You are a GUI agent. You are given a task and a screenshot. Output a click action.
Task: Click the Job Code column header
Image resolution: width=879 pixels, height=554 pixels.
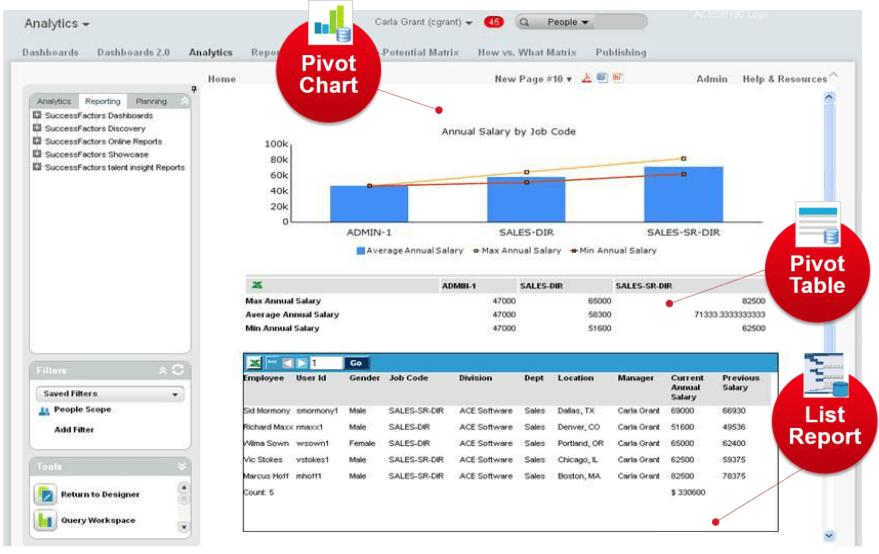(x=409, y=378)
